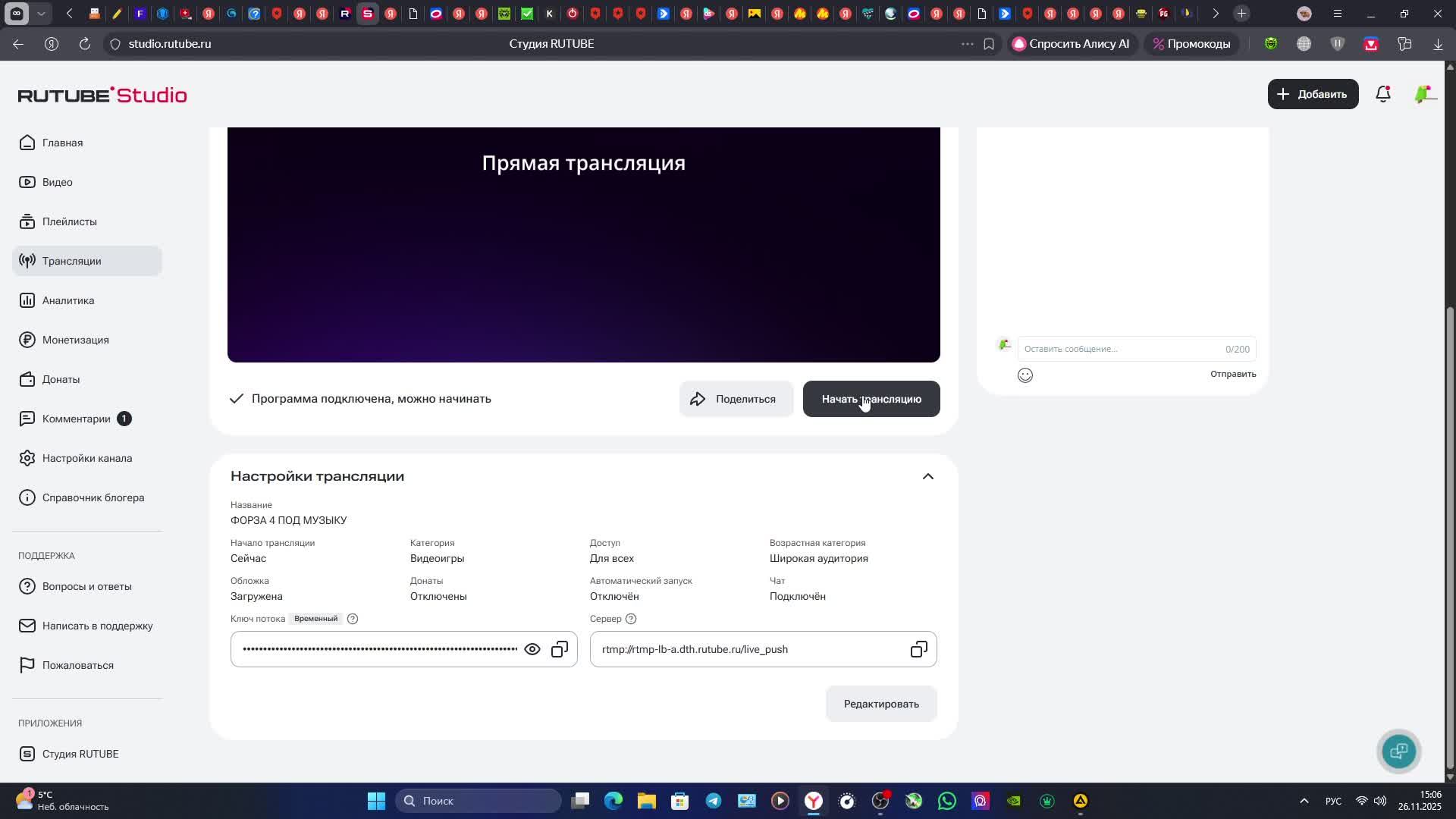Copy the server address rtmp link
The height and width of the screenshot is (819, 1456).
pyautogui.click(x=918, y=649)
